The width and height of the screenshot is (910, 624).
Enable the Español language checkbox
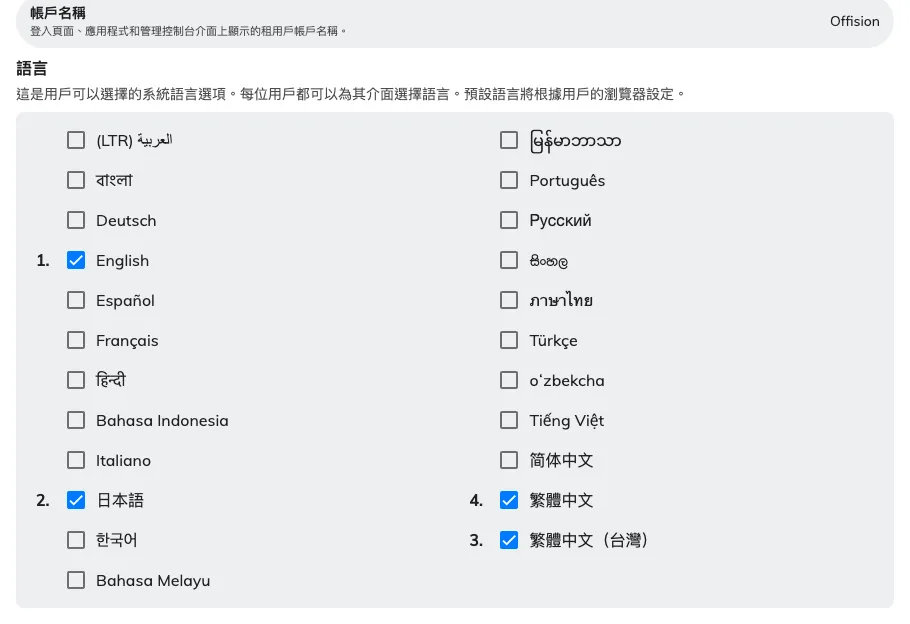click(x=76, y=300)
